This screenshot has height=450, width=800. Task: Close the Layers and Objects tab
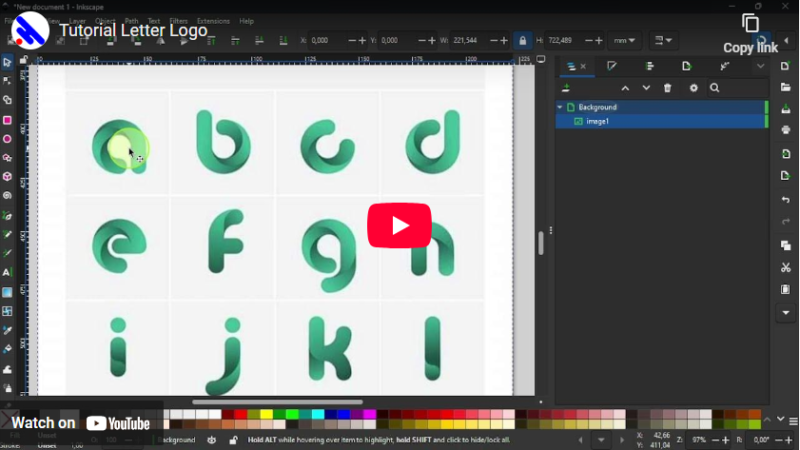(583, 66)
